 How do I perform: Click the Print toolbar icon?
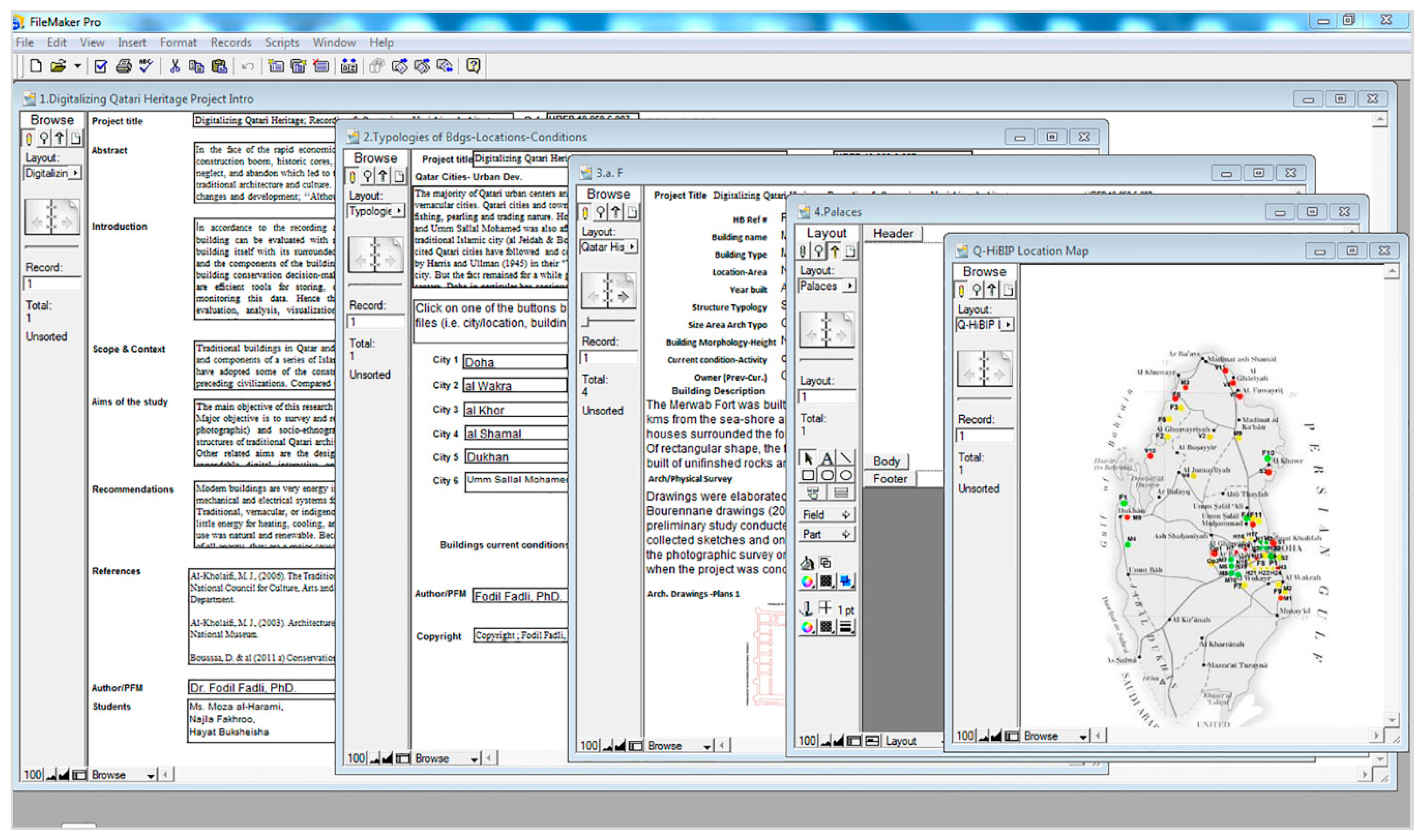point(123,66)
